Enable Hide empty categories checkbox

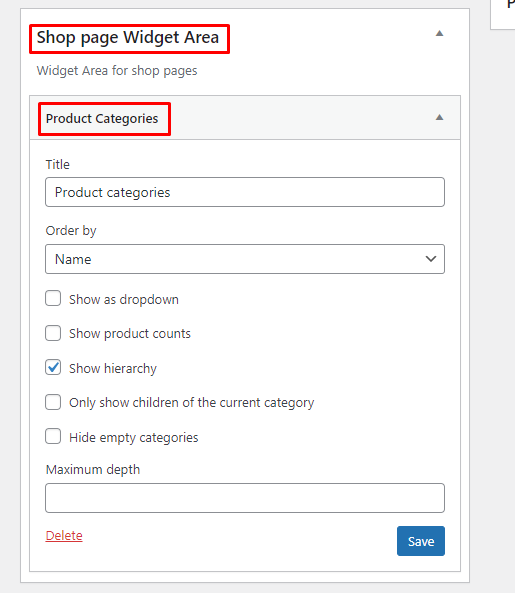pos(53,436)
